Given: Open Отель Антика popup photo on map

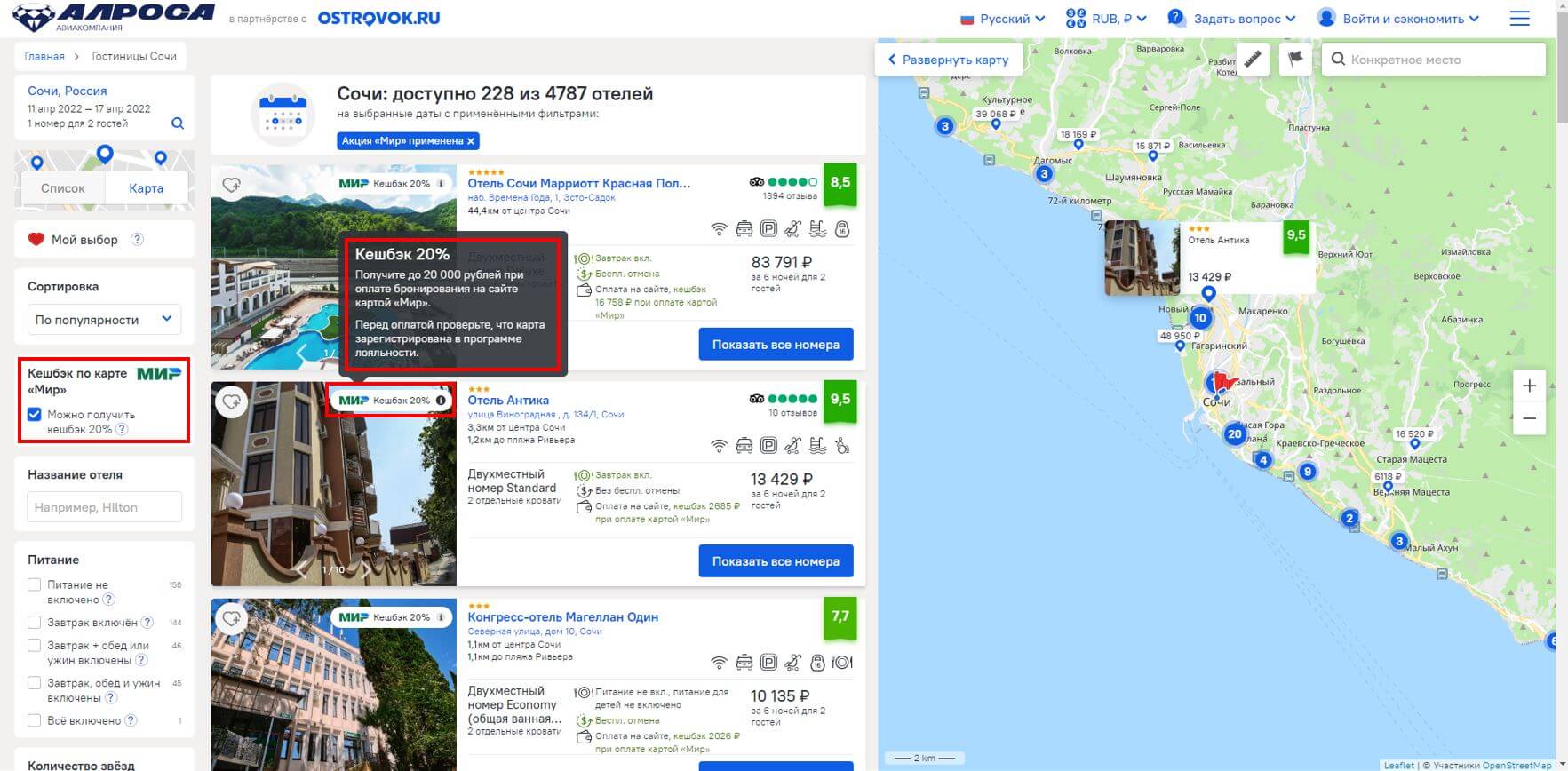Looking at the screenshot, I should pyautogui.click(x=1142, y=258).
